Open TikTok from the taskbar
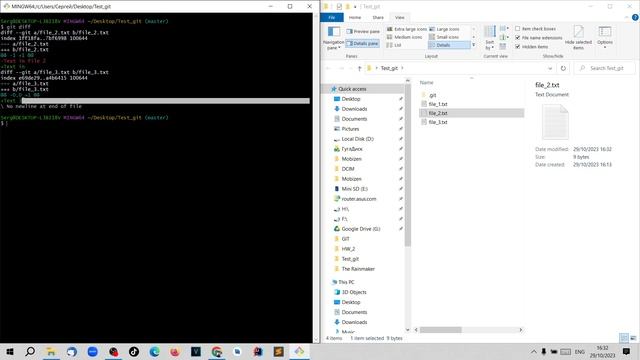640x360 pixels. [x=134, y=351]
